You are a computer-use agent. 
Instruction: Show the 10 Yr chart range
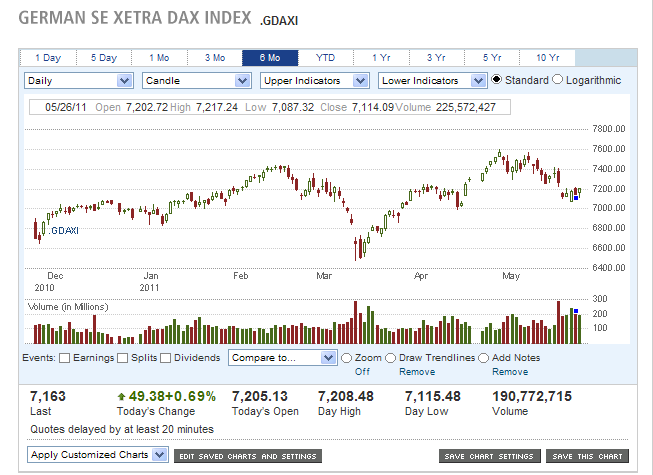tap(548, 58)
